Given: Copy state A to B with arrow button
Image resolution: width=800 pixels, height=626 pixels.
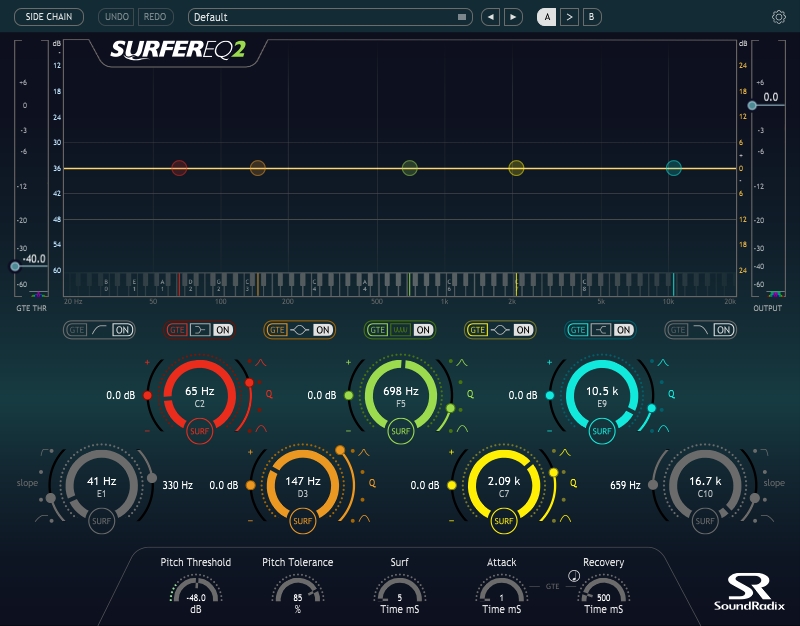Looking at the screenshot, I should click(x=569, y=17).
